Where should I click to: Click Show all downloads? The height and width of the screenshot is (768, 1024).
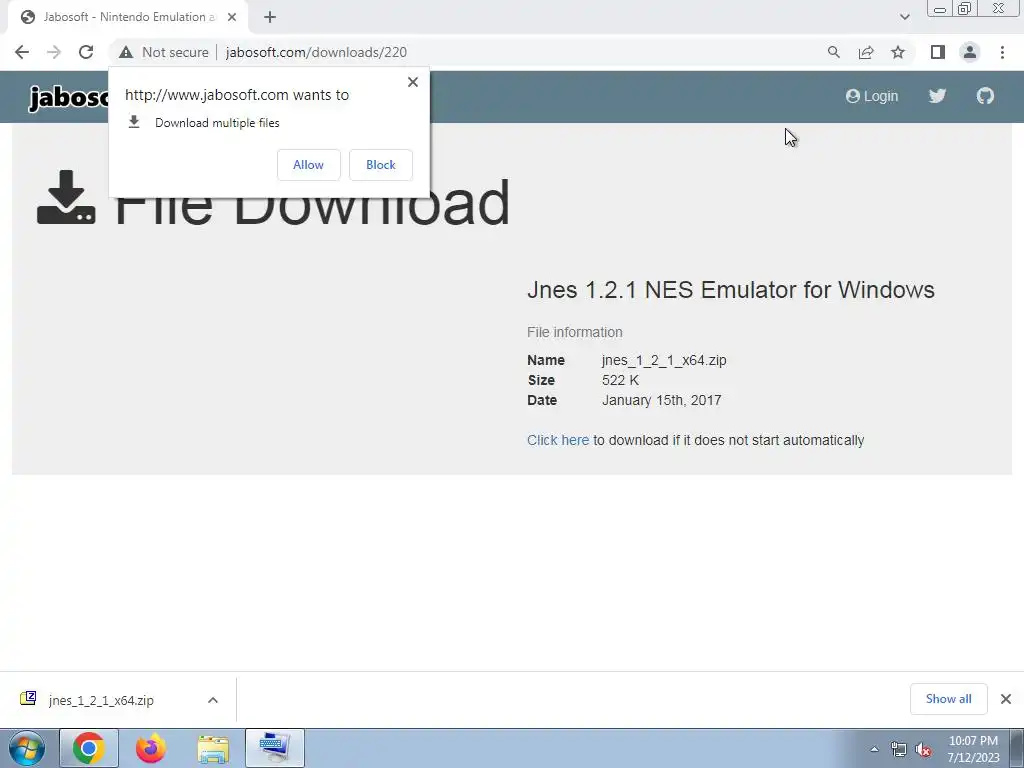click(x=948, y=699)
